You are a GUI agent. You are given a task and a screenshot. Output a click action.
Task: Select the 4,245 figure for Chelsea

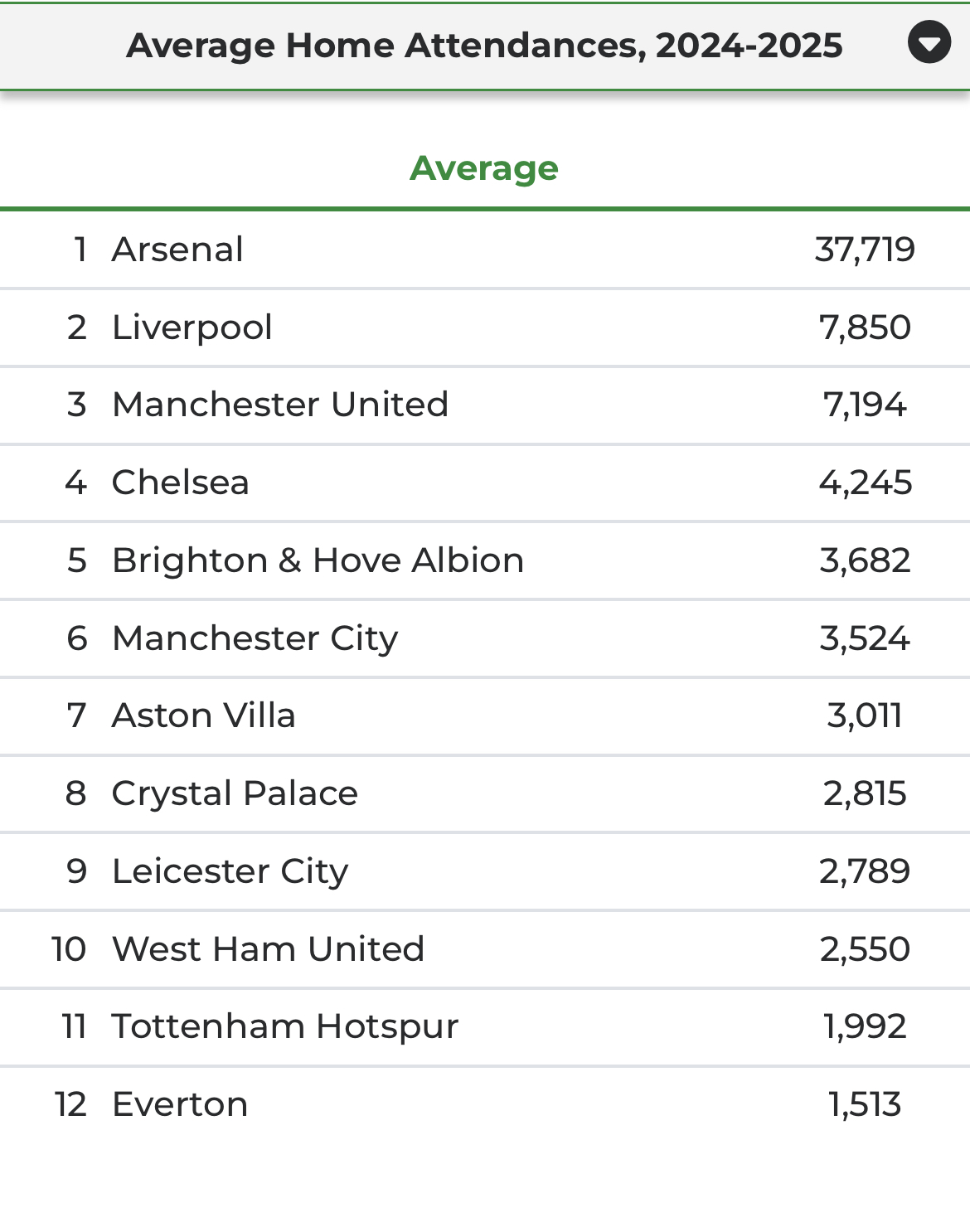pyautogui.click(x=865, y=483)
